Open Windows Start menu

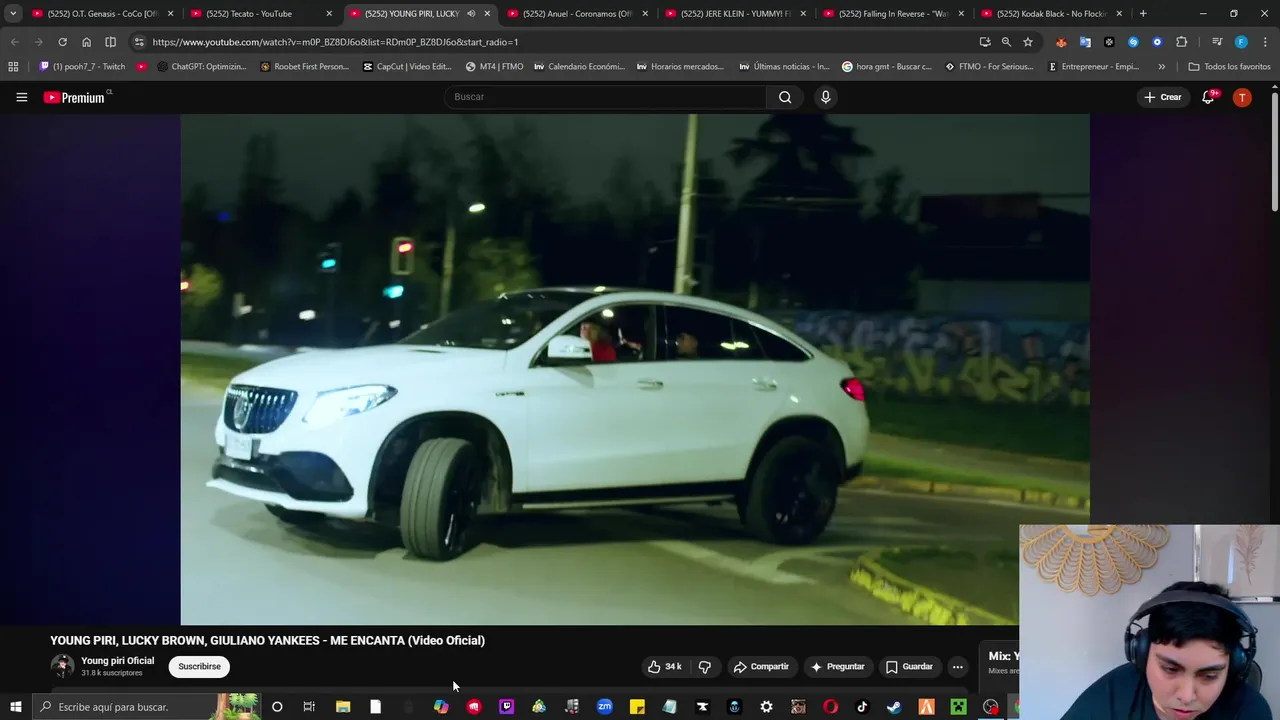coord(15,707)
